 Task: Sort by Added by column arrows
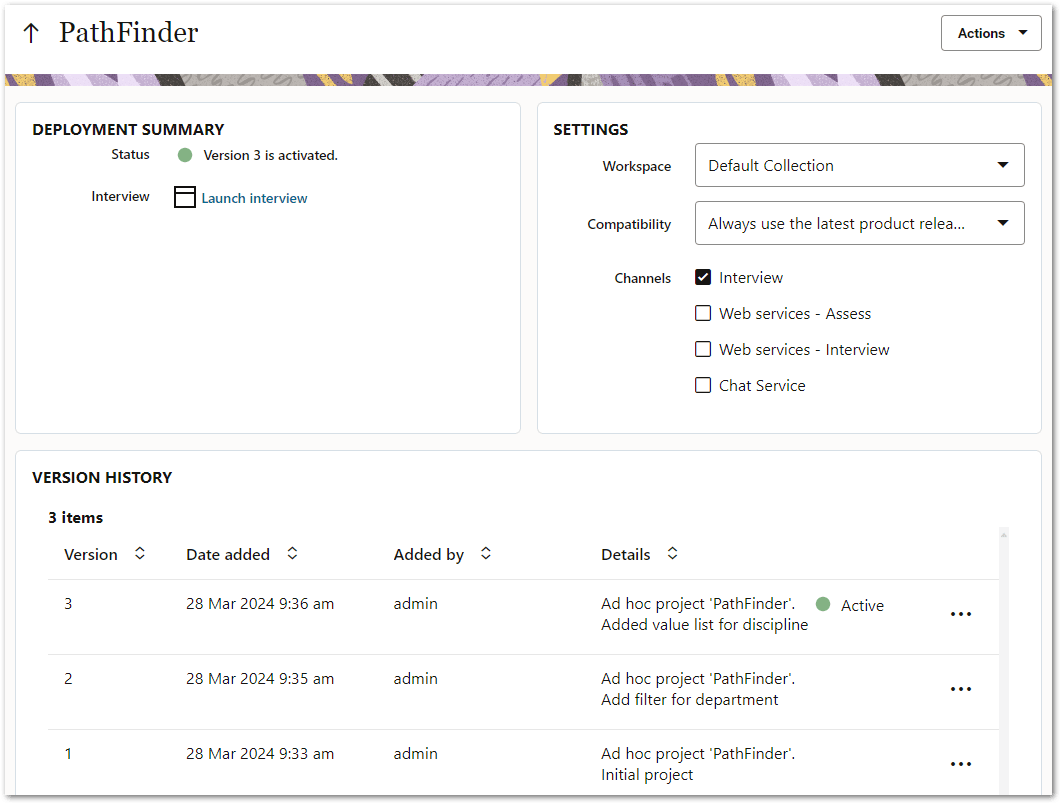click(486, 554)
